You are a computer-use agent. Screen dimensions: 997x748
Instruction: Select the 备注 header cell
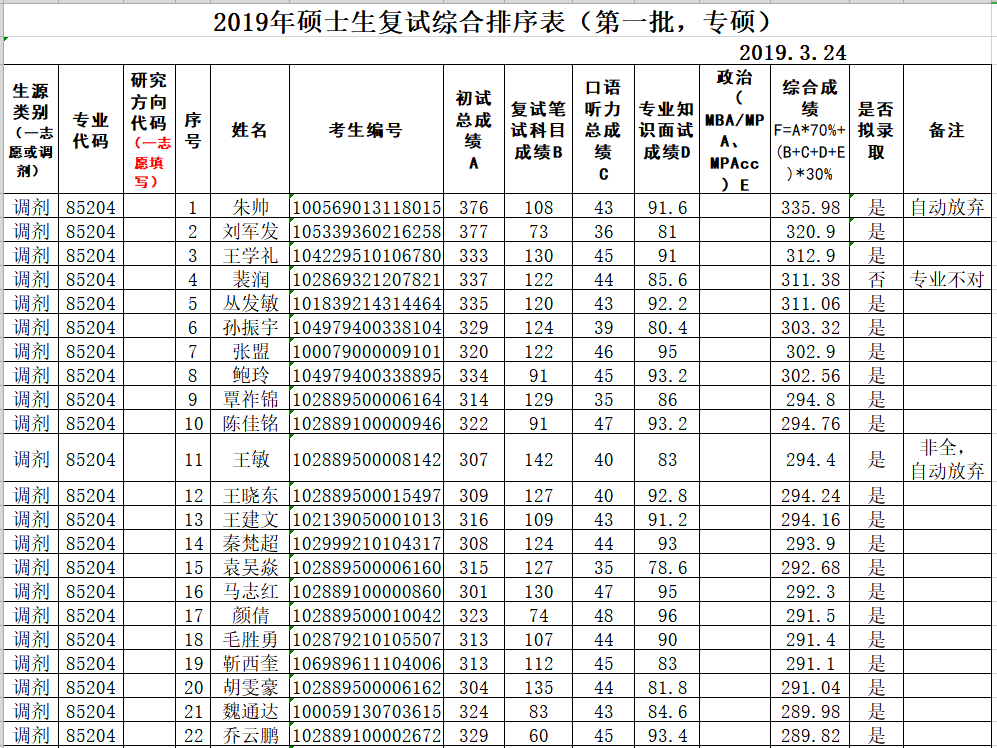[946, 130]
